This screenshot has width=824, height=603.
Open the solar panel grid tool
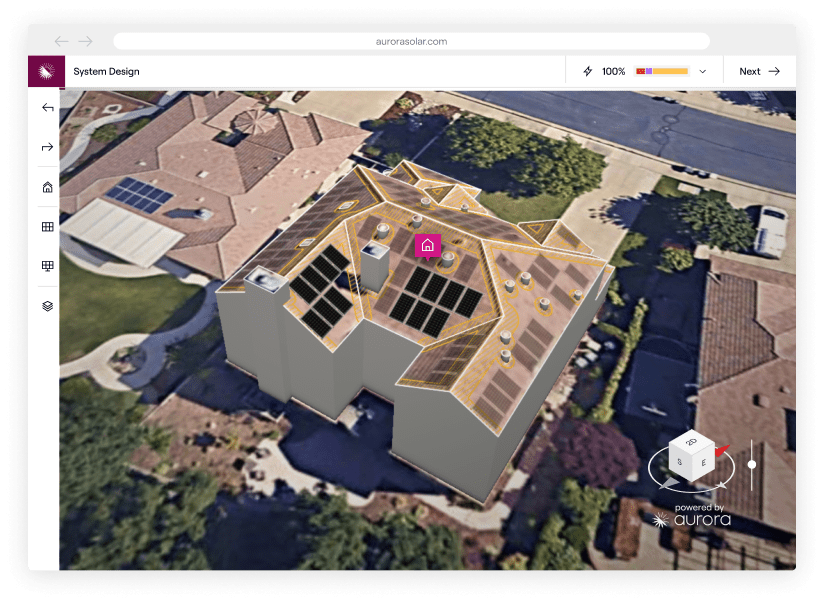(x=48, y=227)
